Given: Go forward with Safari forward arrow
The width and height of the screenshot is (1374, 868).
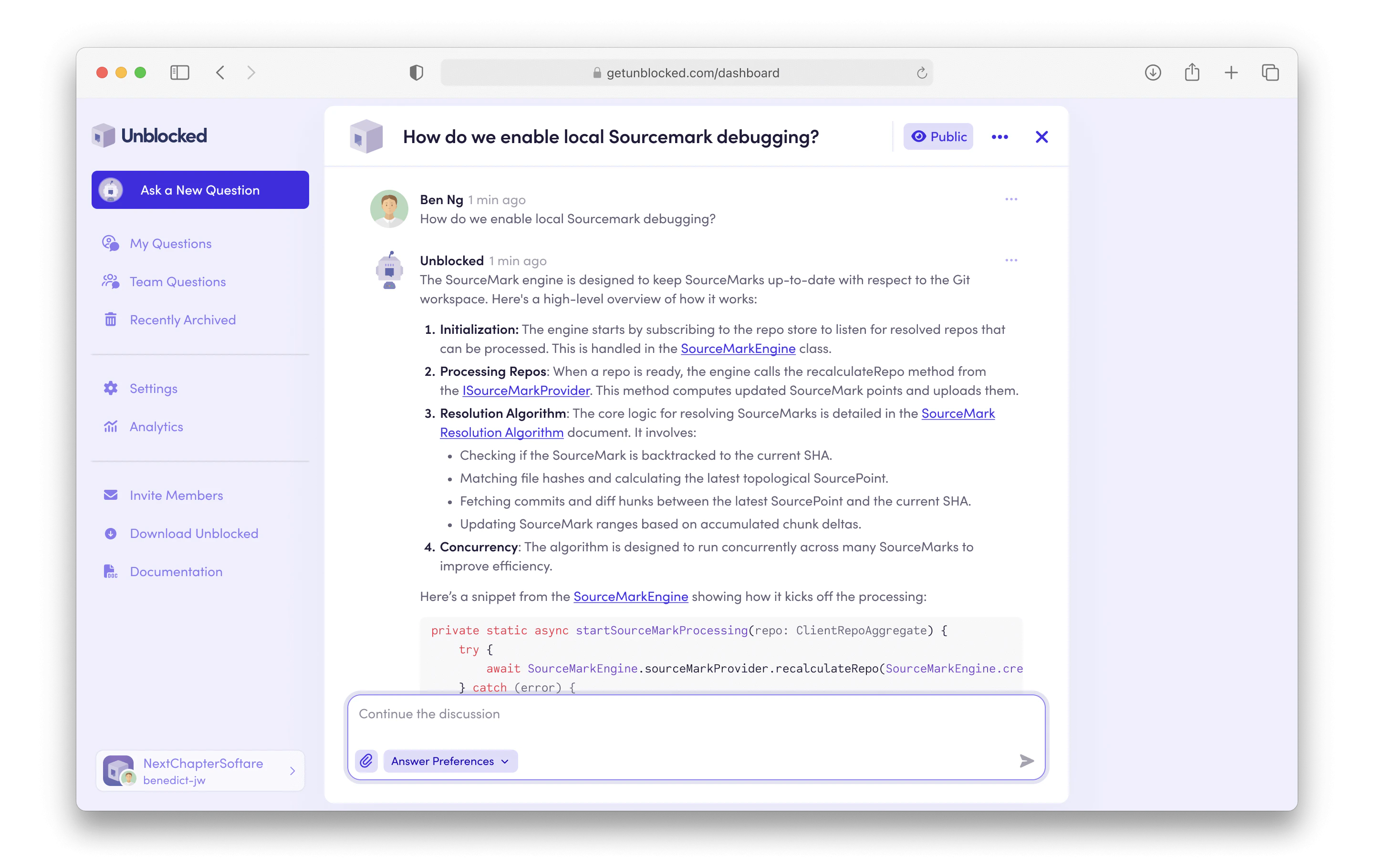Looking at the screenshot, I should [251, 72].
